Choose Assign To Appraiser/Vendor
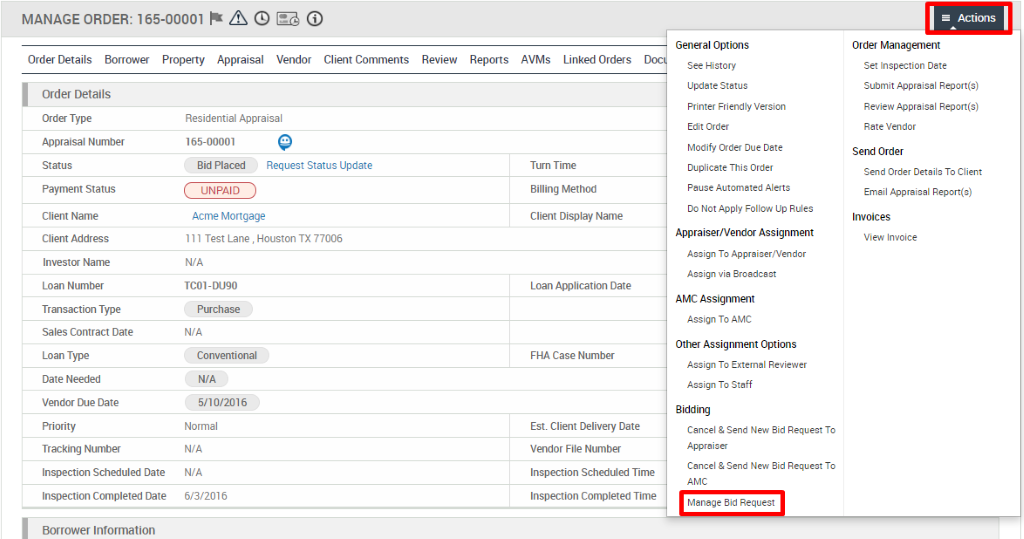Image resolution: width=1024 pixels, height=539 pixels. 746,253
